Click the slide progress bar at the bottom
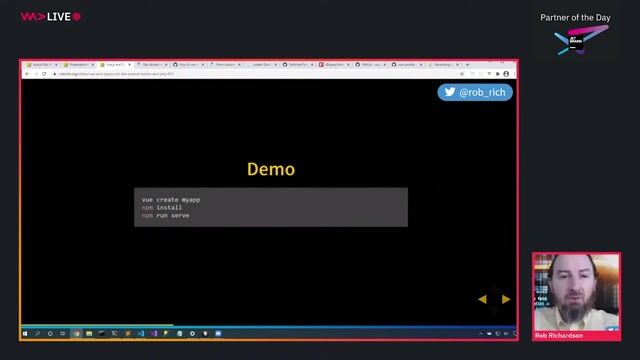Viewport: 640px width, 360px height. (x=269, y=326)
